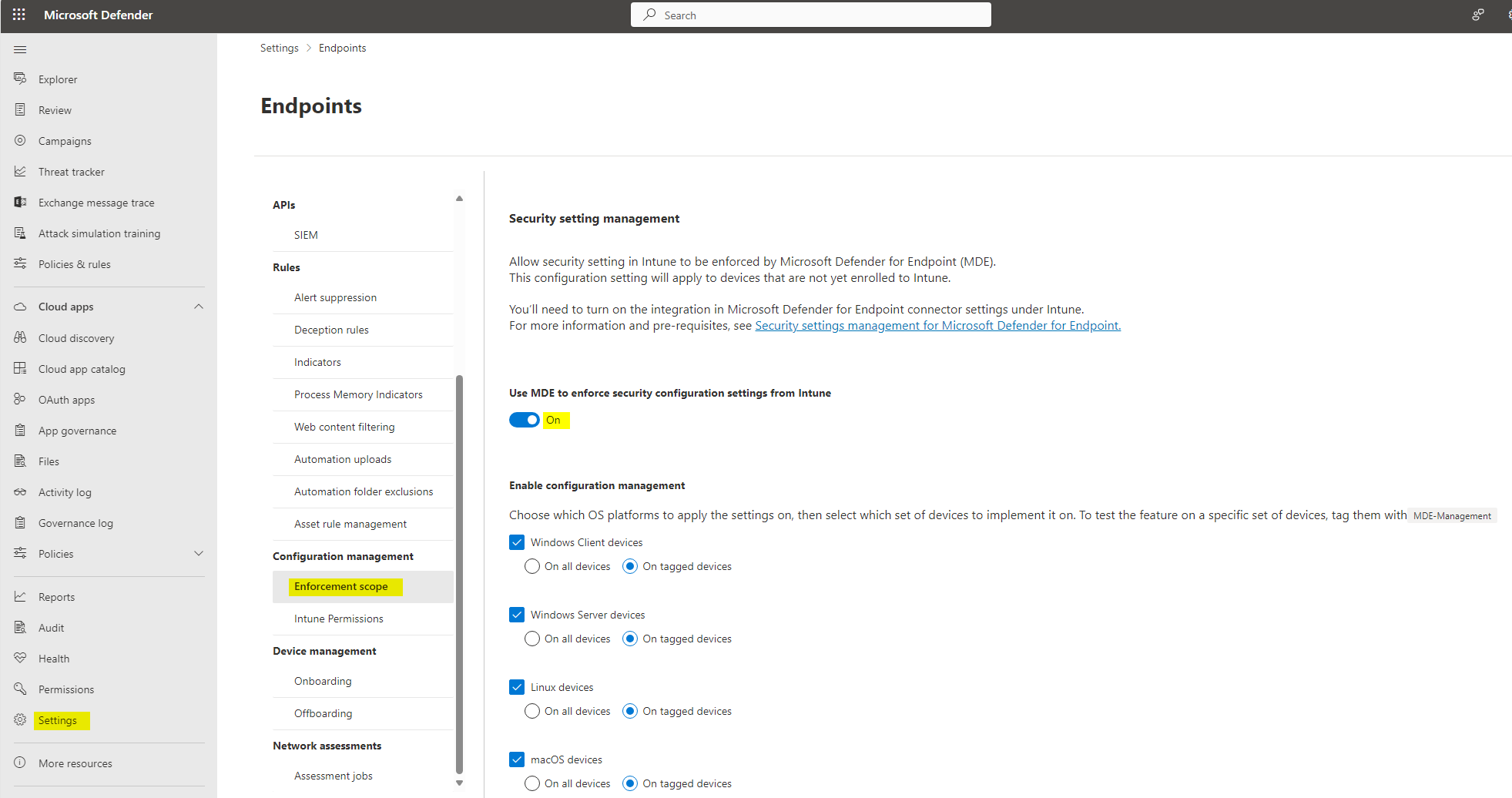
Task: Collapse the Cloud apps section
Action: coord(199,306)
